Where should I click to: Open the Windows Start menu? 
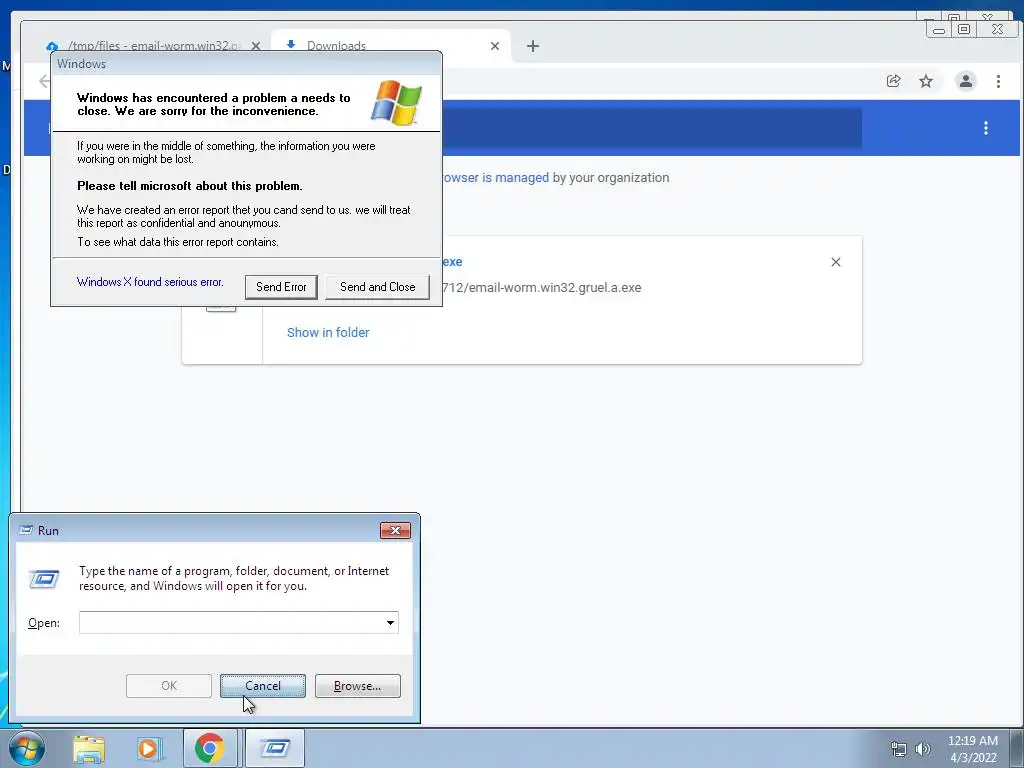pyautogui.click(x=26, y=748)
